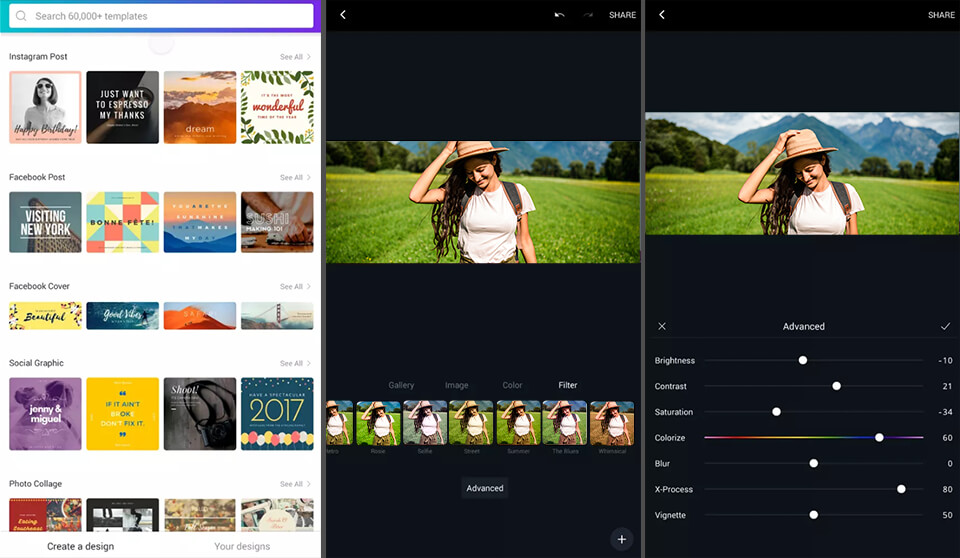Image resolution: width=960 pixels, height=558 pixels.
Task: Share from the Advanced settings screen
Action: point(941,15)
